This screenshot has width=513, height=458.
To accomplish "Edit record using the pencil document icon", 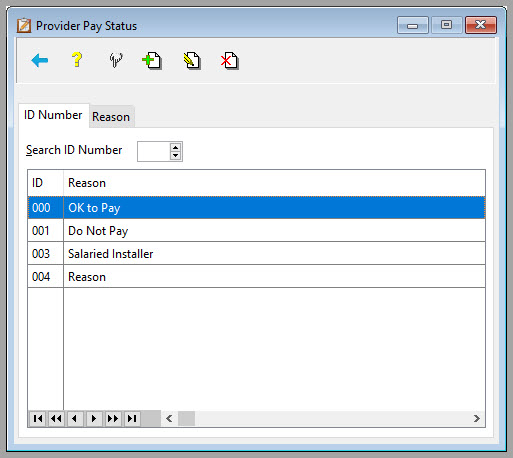I will [192, 61].
